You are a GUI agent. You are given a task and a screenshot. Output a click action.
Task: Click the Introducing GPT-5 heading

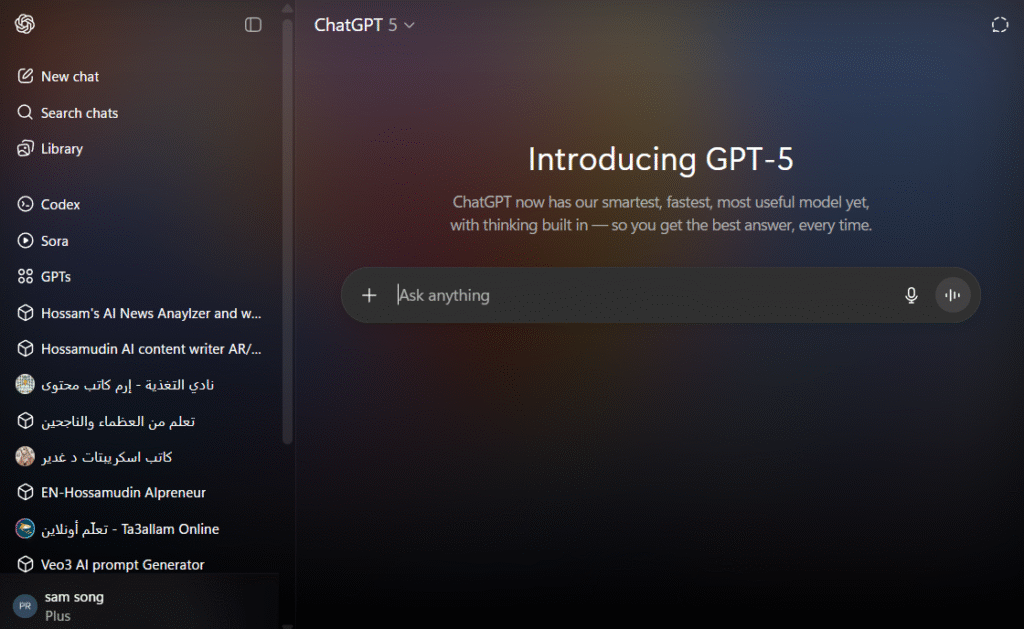click(660, 159)
